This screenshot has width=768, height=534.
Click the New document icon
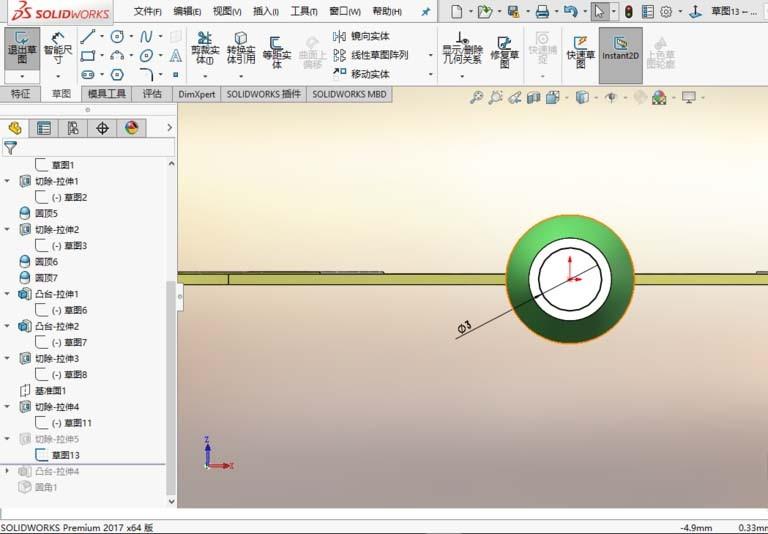(x=456, y=11)
